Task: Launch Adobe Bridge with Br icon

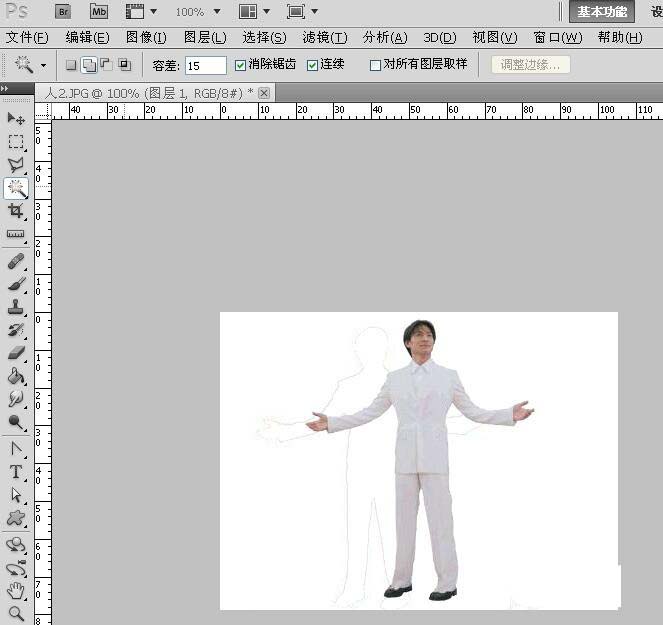Action: [63, 11]
